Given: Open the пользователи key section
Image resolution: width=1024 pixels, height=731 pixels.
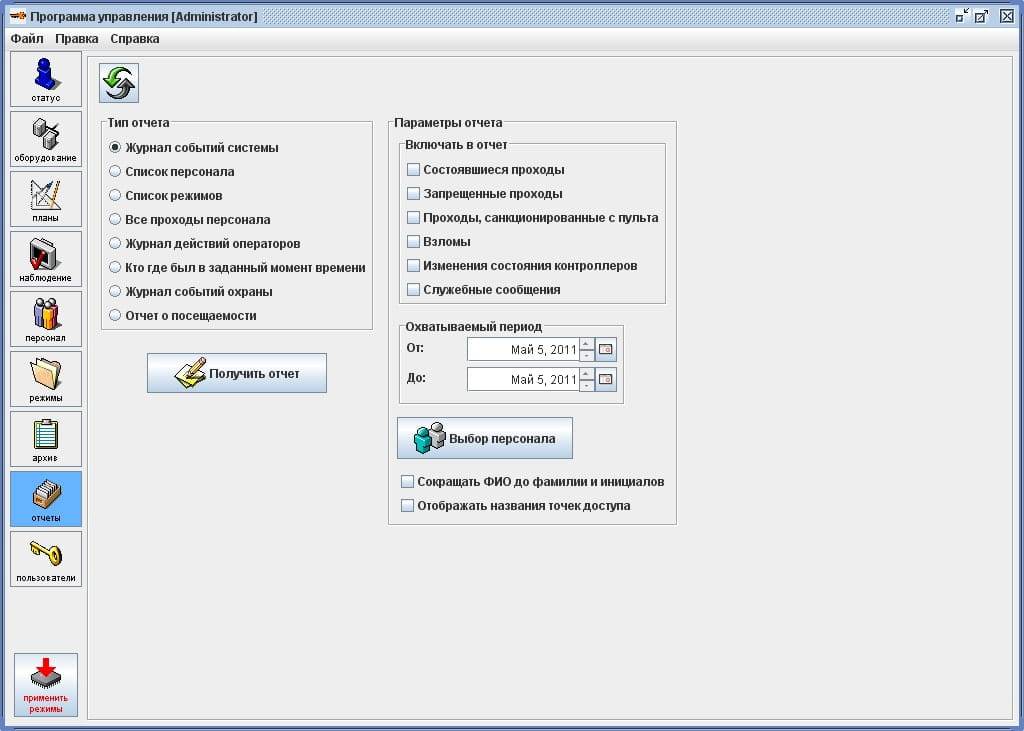Looking at the screenshot, I should coord(46,558).
